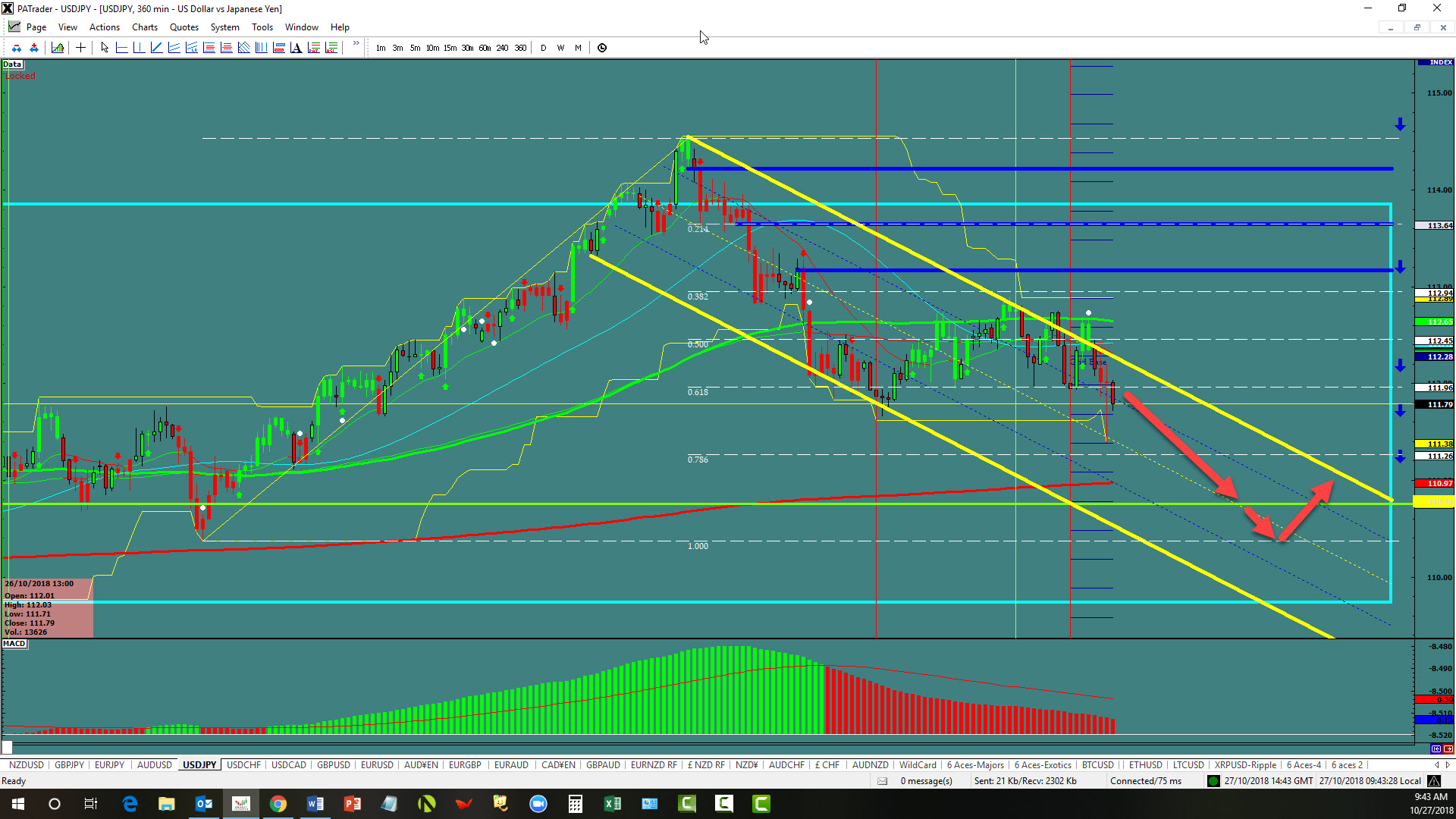Select the crosshair cursor tool
The image size is (1456, 819).
point(80,48)
